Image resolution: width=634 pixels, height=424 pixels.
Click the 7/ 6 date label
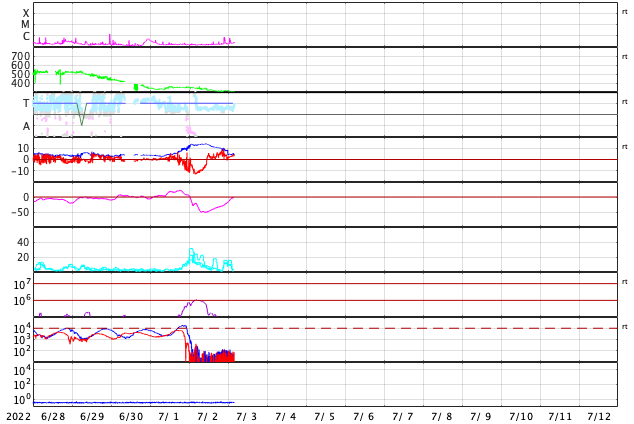363,416
